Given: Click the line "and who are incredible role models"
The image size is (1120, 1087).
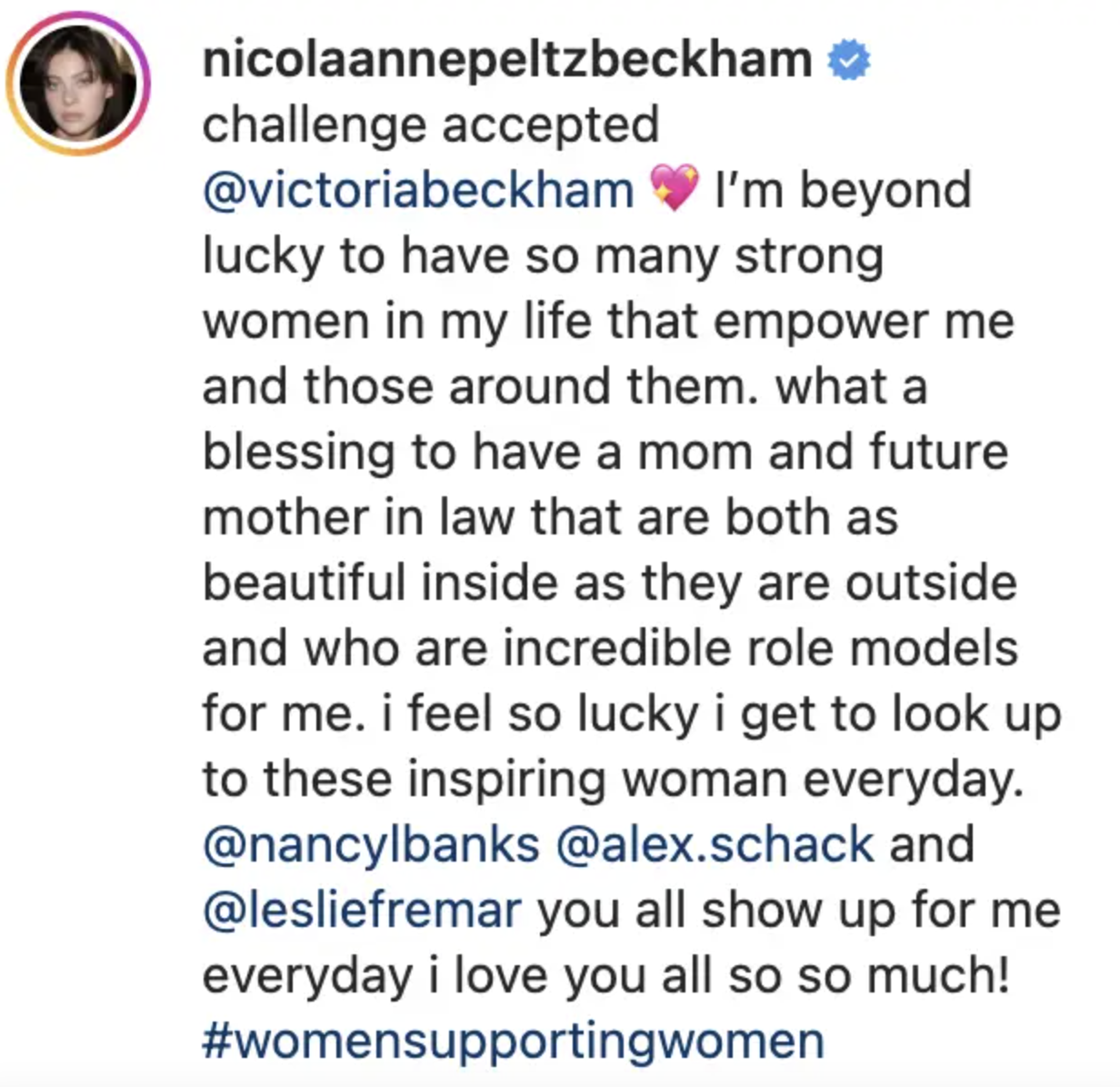Looking at the screenshot, I should (610, 649).
